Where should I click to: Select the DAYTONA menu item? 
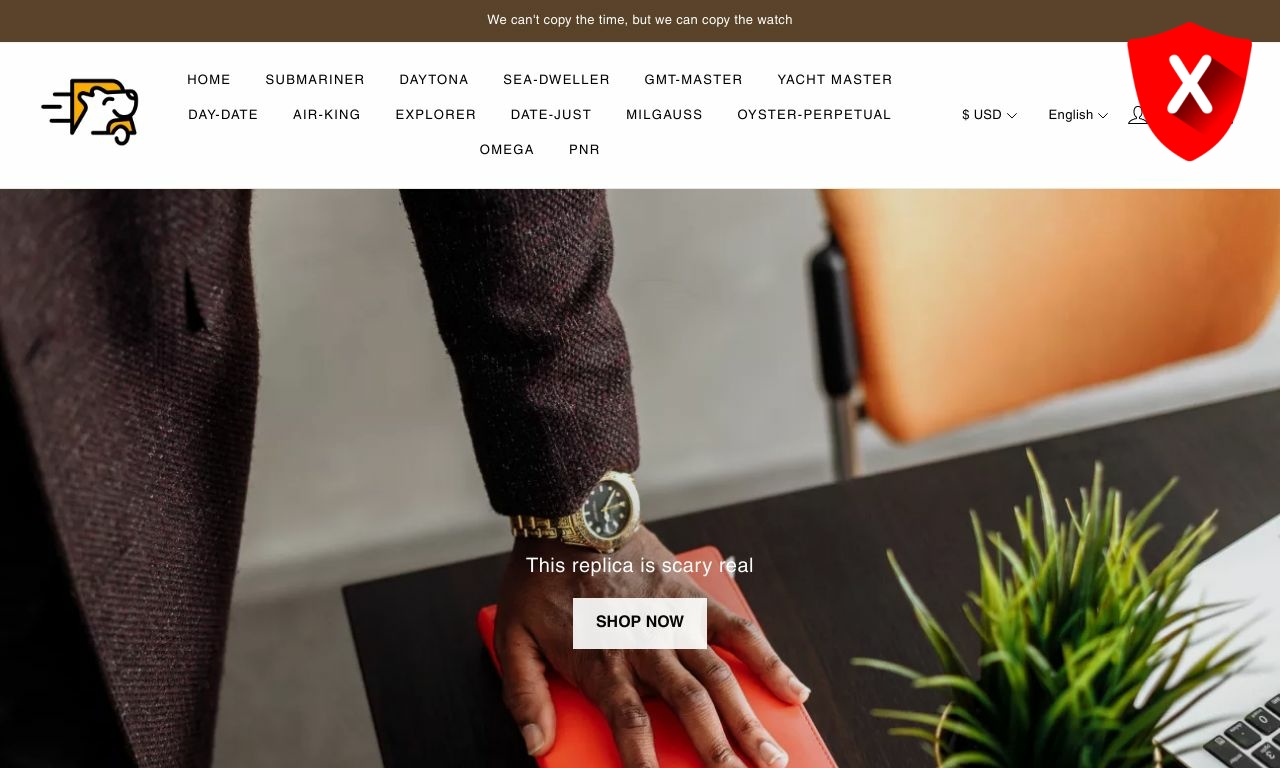point(434,80)
